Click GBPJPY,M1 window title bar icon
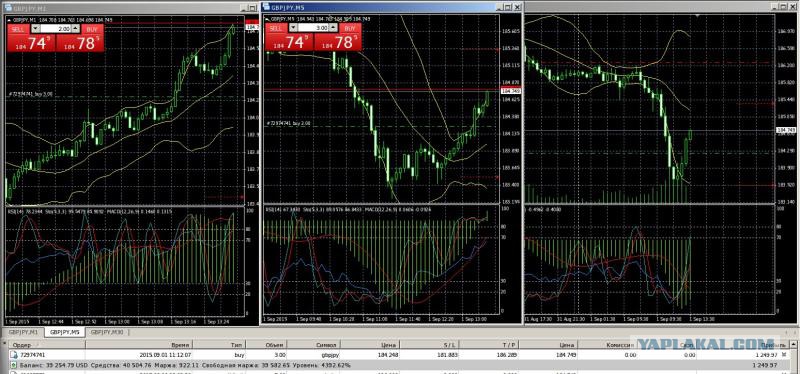Viewport: 800px width, 374px height. click(8, 8)
